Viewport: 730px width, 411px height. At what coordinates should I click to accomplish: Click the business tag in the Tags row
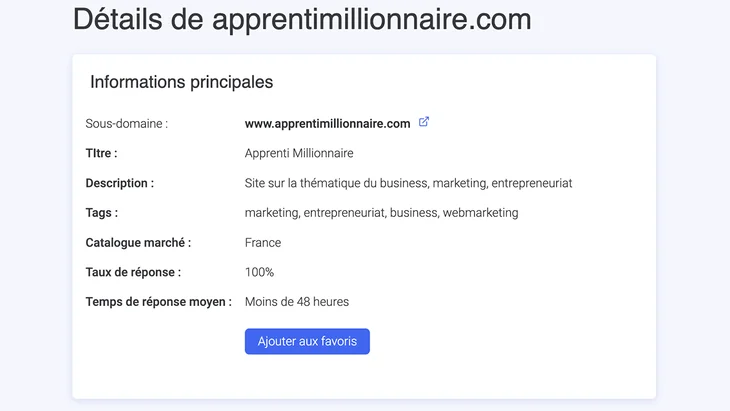(x=413, y=213)
